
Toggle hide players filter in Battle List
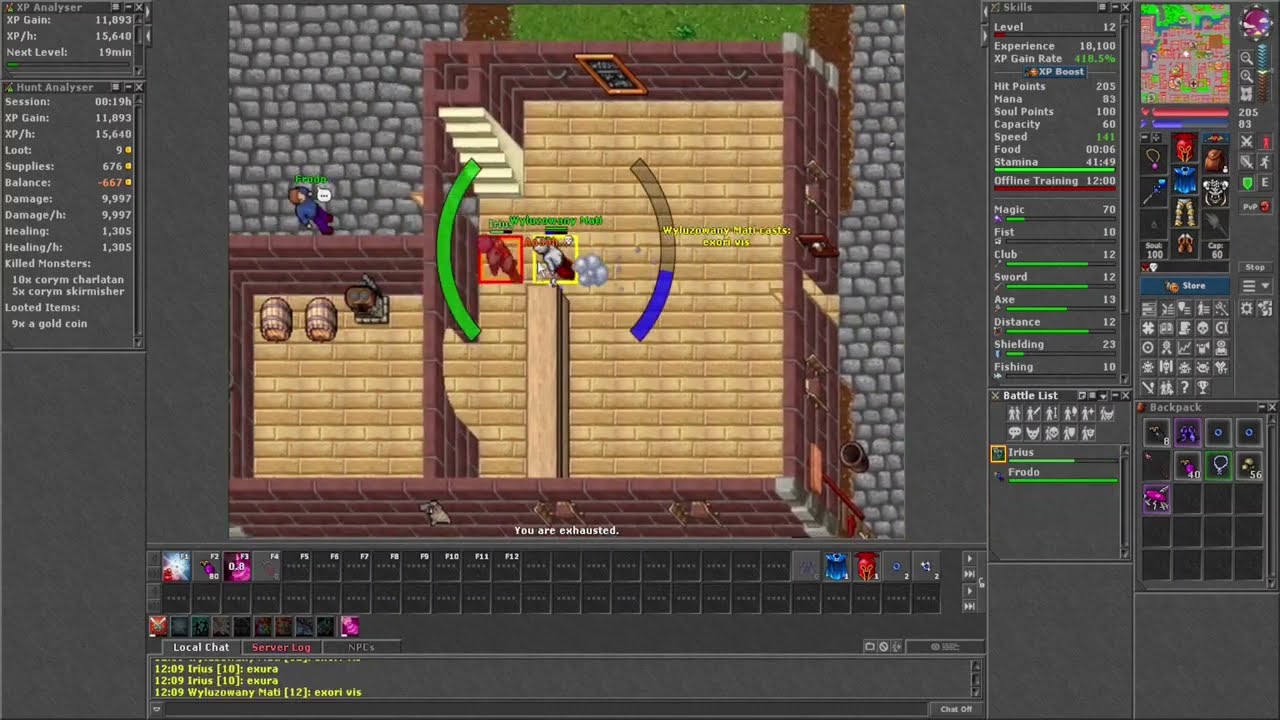click(x=1014, y=413)
